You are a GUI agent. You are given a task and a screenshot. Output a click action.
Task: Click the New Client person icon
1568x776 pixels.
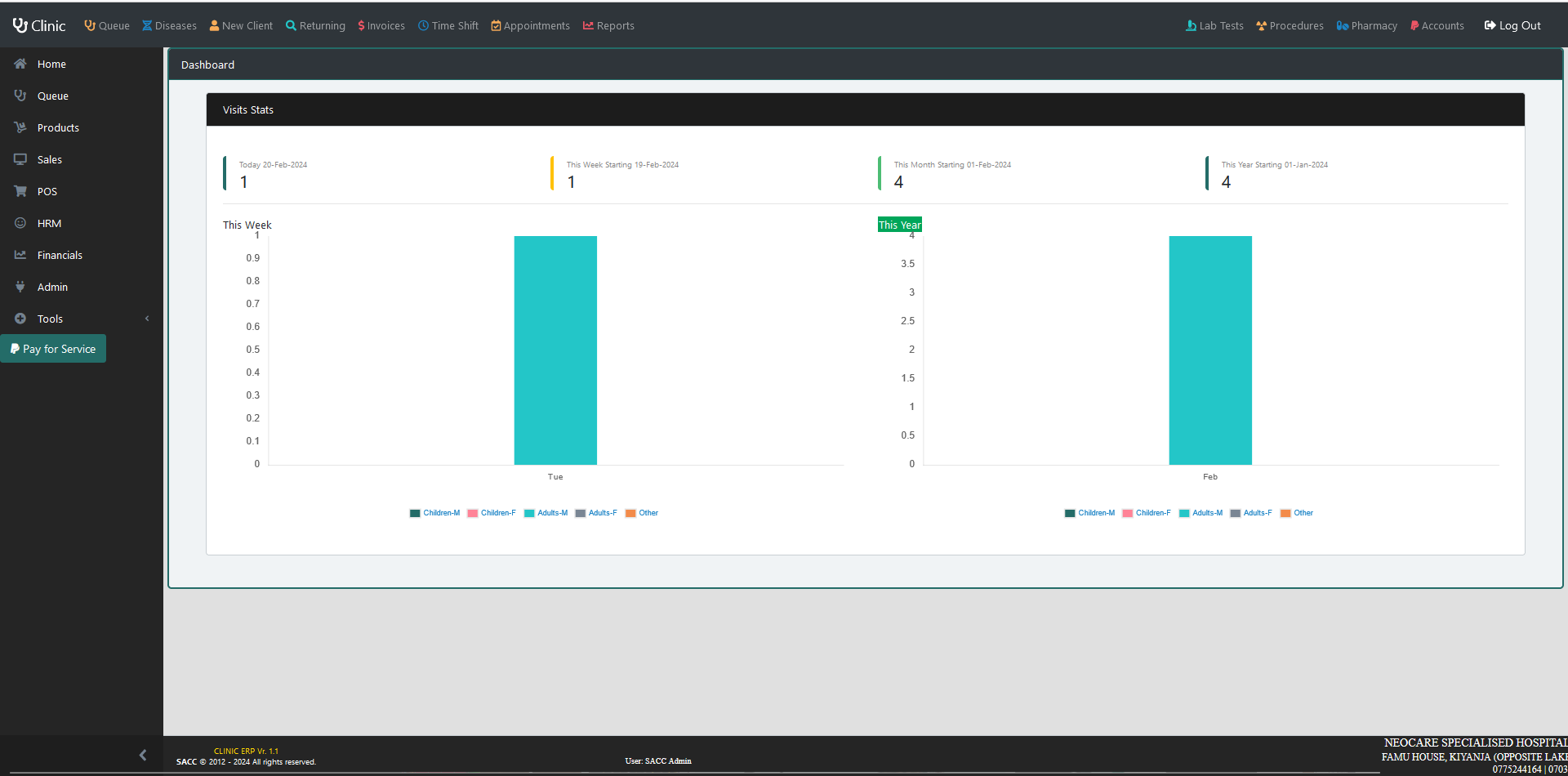pyautogui.click(x=214, y=25)
